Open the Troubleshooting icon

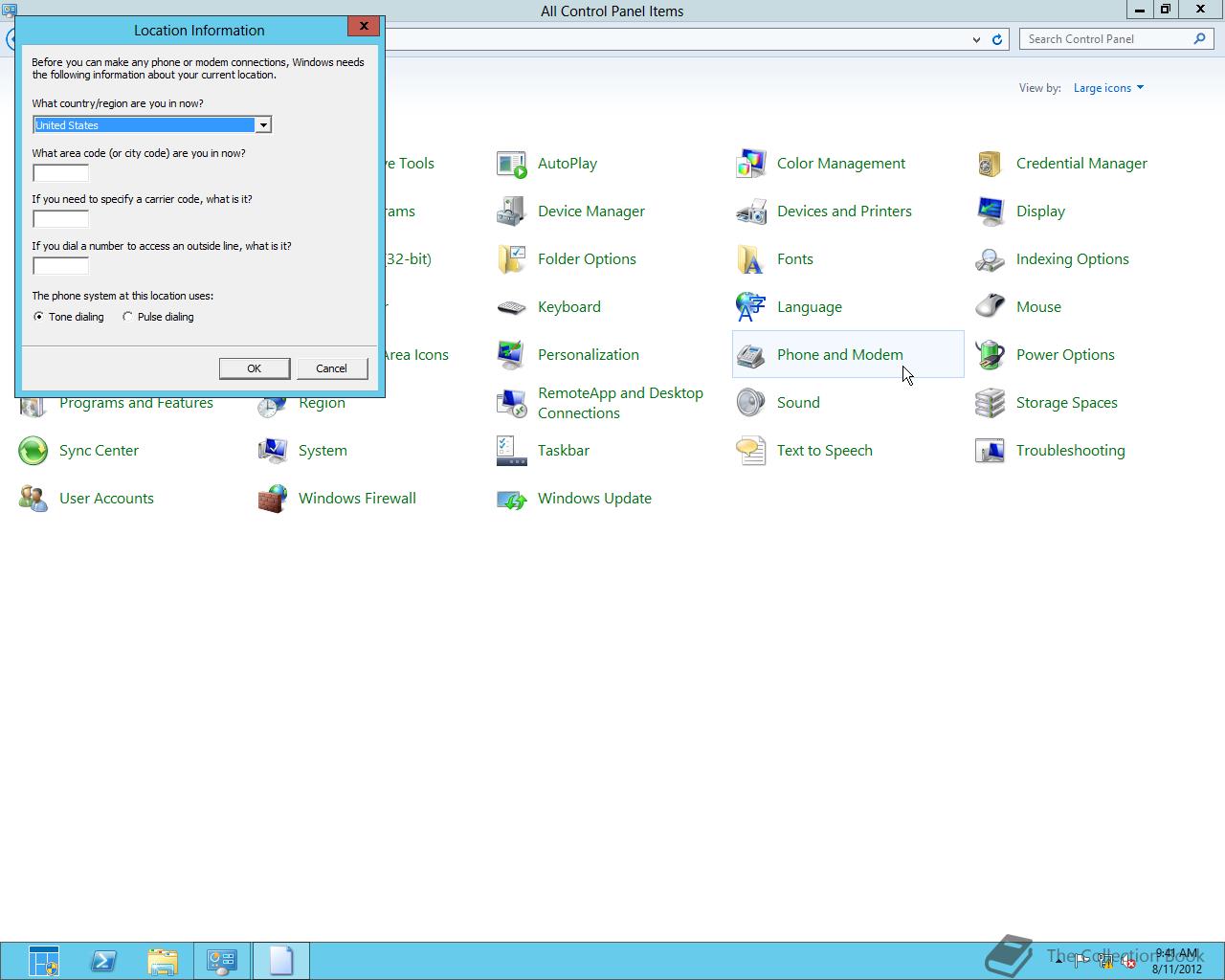click(x=991, y=451)
